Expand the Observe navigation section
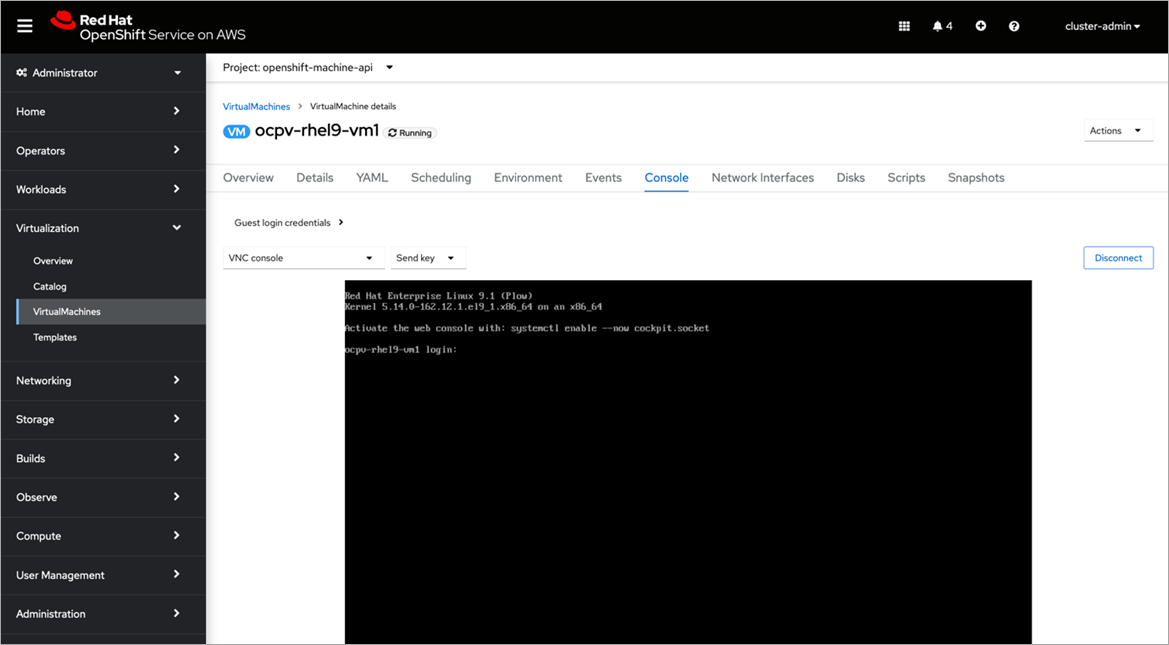Viewport: 1169px width, 645px height. (103, 497)
